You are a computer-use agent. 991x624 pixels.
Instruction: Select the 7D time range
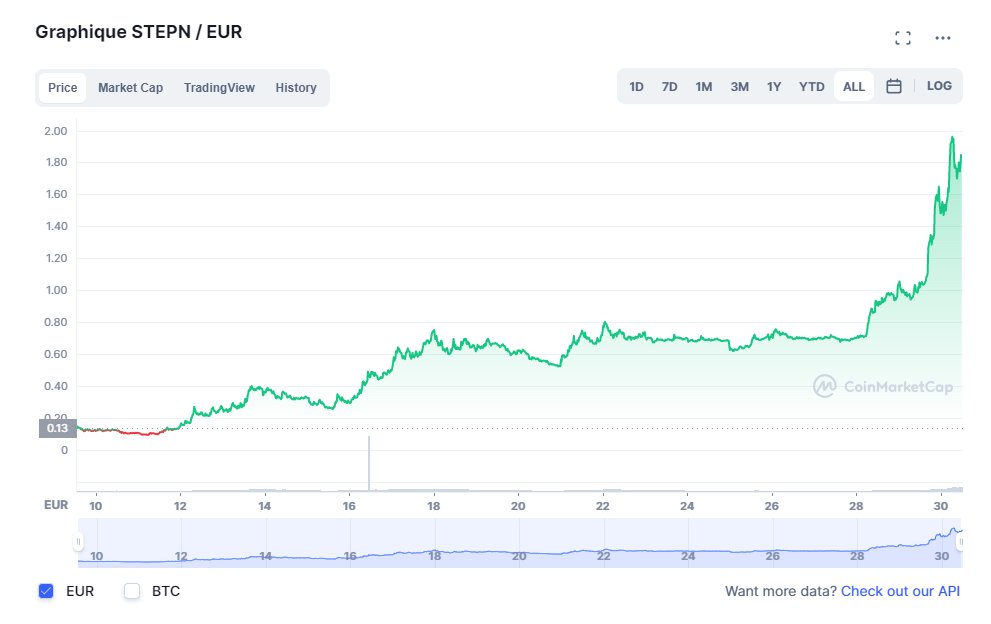coord(669,87)
